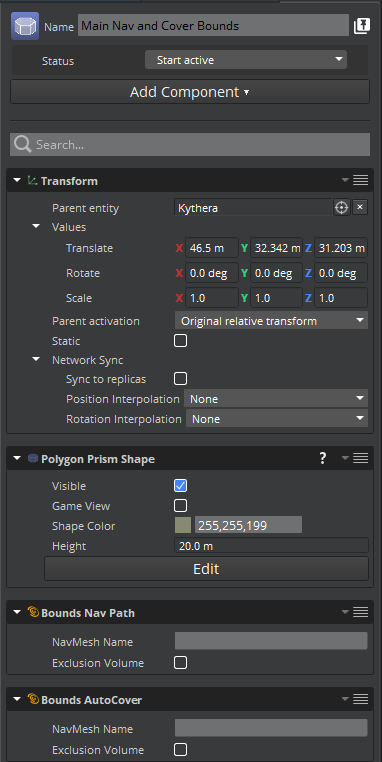Open the Parent activation dropdown
The width and height of the screenshot is (382, 762).
click(x=271, y=321)
